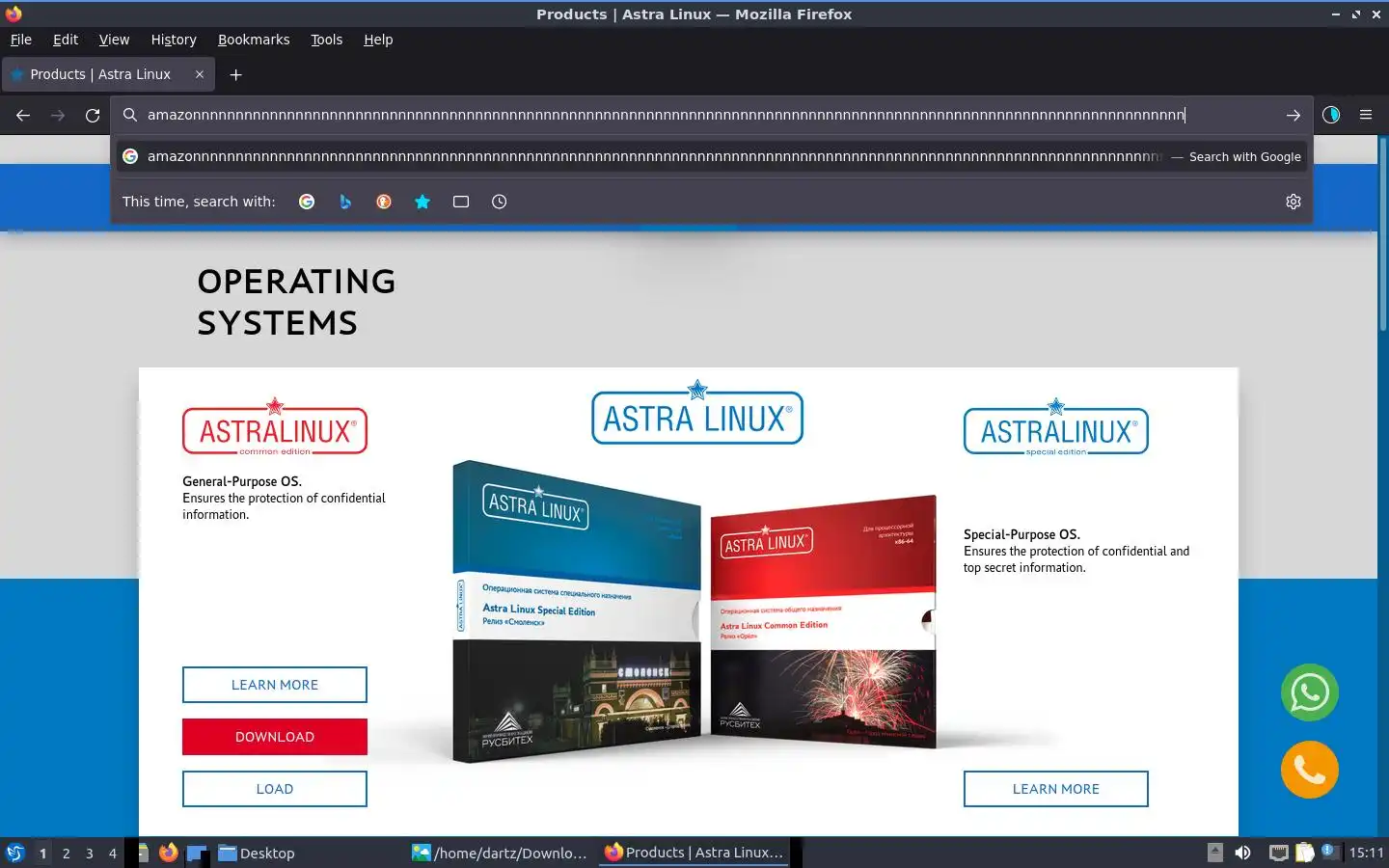This screenshot has height=868, width=1389.
Task: Click the red Common Edition product box
Action: (823, 623)
